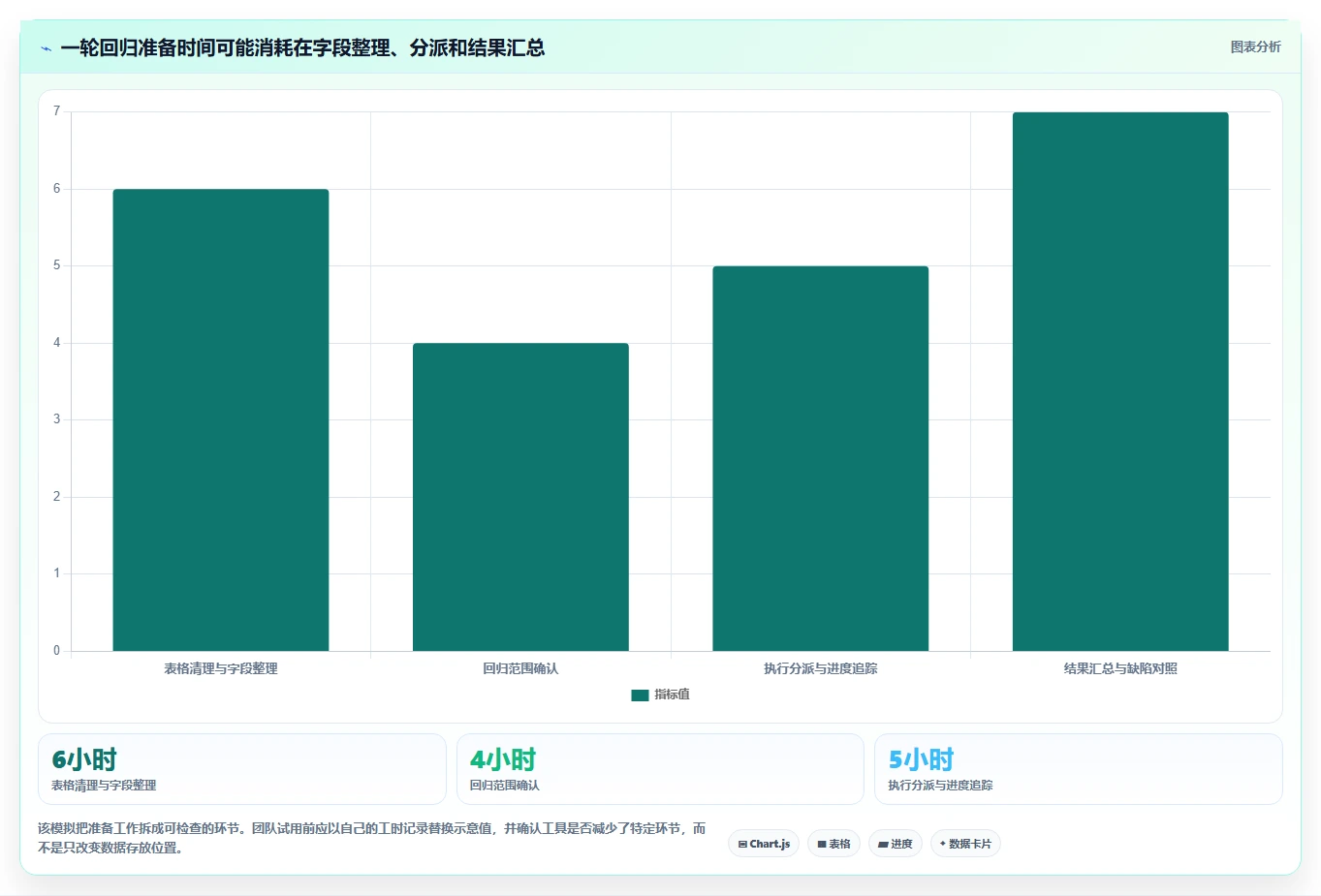The width and height of the screenshot is (1321, 896).
Task: Click the chart heading 一轮回归准备时间可能消耗
Action: pyautogui.click(x=301, y=47)
